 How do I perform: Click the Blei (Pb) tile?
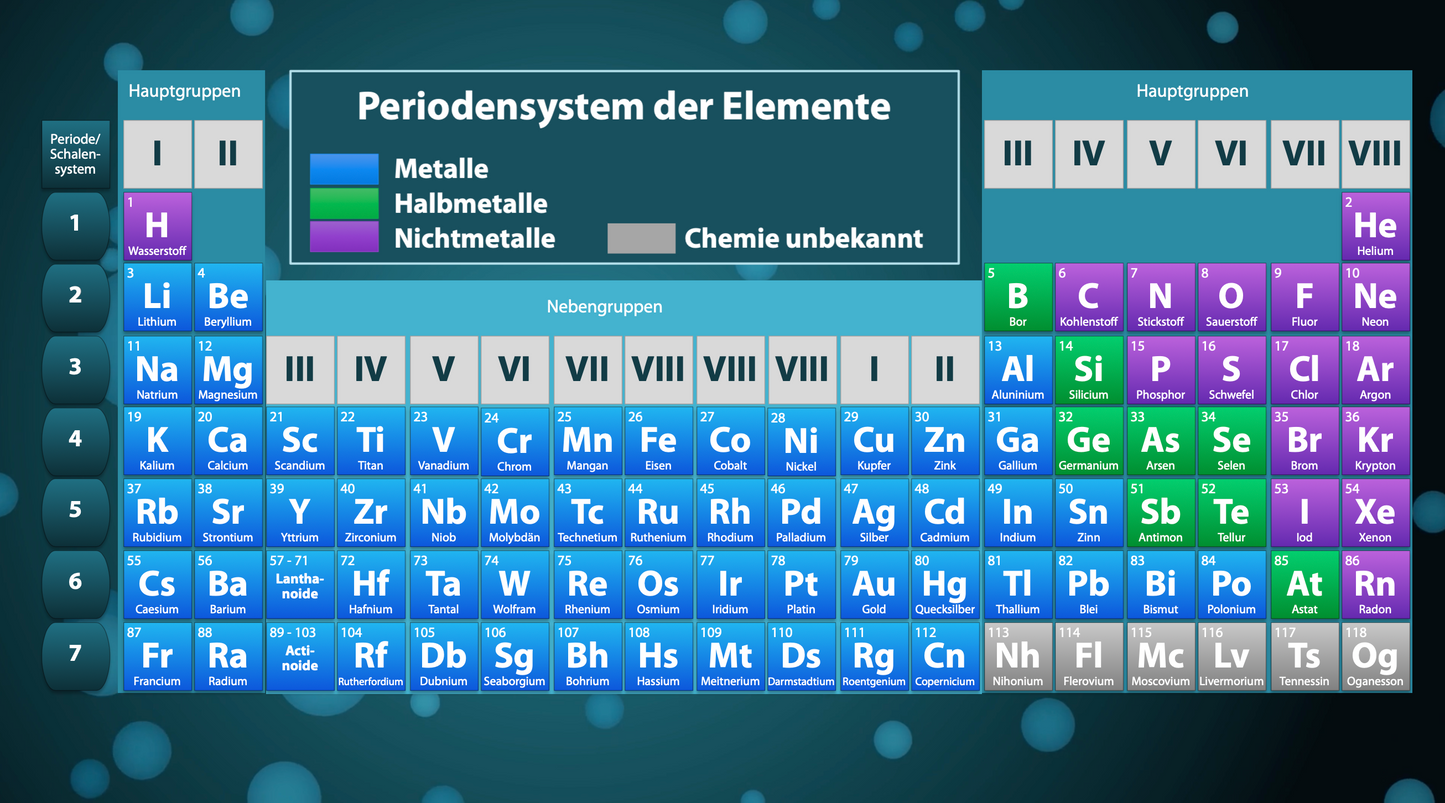coord(1089,585)
